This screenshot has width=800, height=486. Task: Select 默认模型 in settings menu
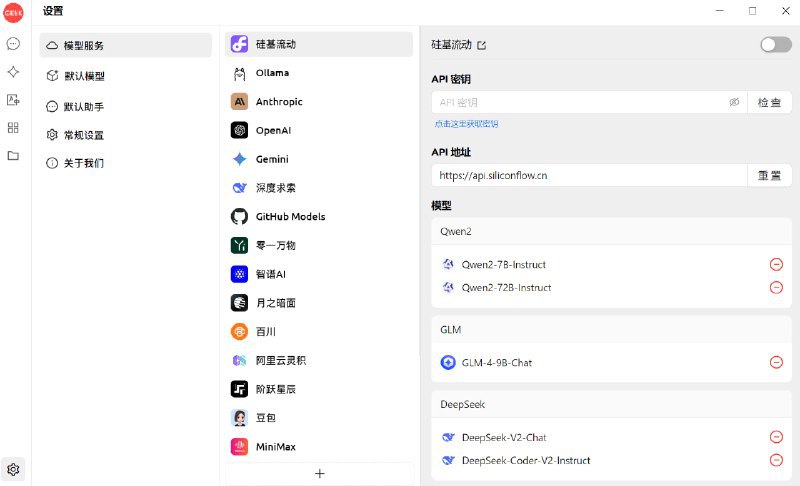[84, 76]
